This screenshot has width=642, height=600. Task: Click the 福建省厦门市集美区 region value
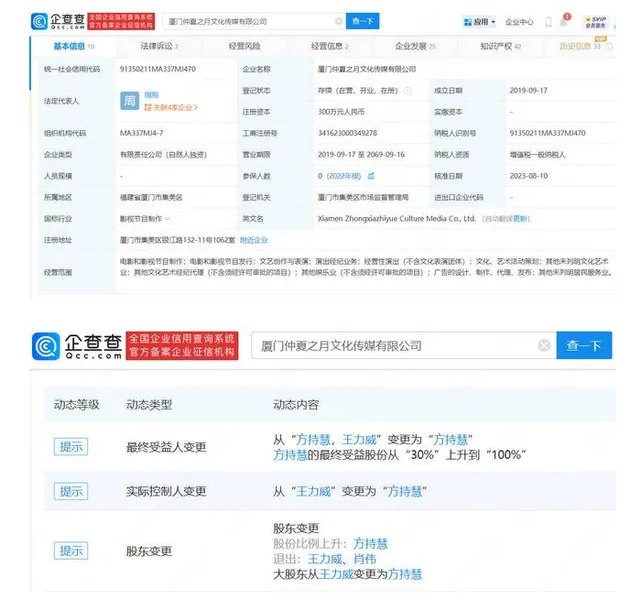(x=151, y=197)
